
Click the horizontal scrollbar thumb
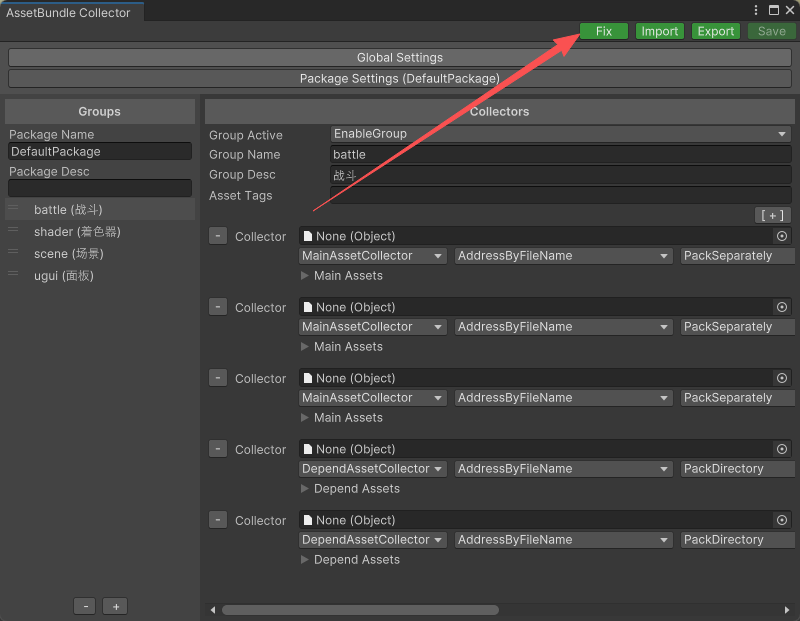coord(360,610)
